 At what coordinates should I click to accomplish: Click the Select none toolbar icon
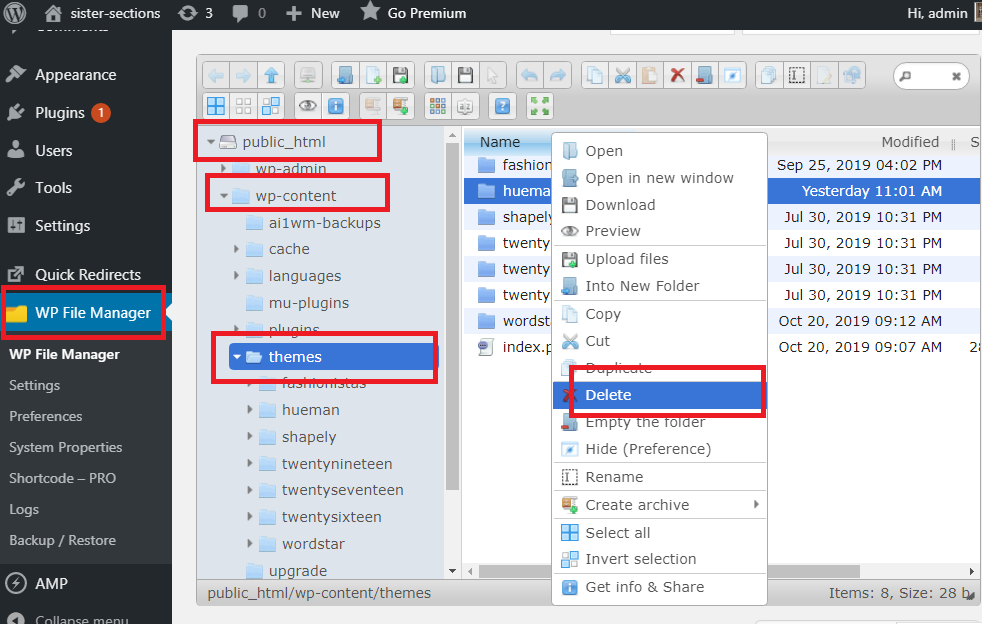click(x=244, y=106)
